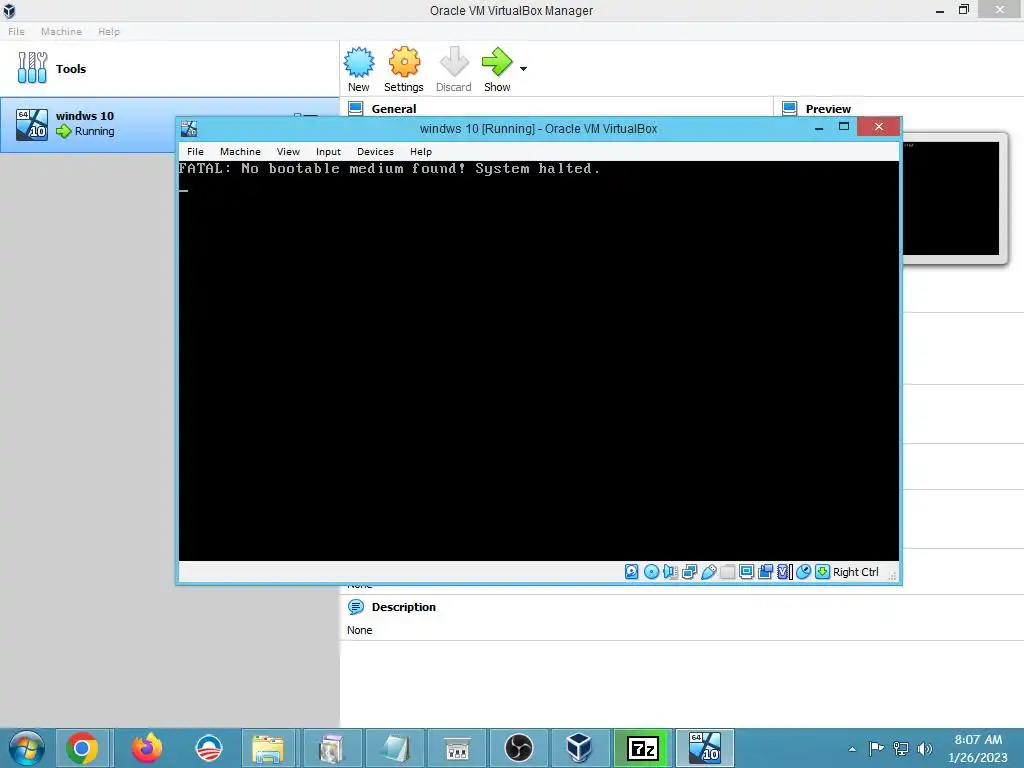Image resolution: width=1024 pixels, height=768 pixels.
Task: Click the recording status icon
Action: click(765, 572)
